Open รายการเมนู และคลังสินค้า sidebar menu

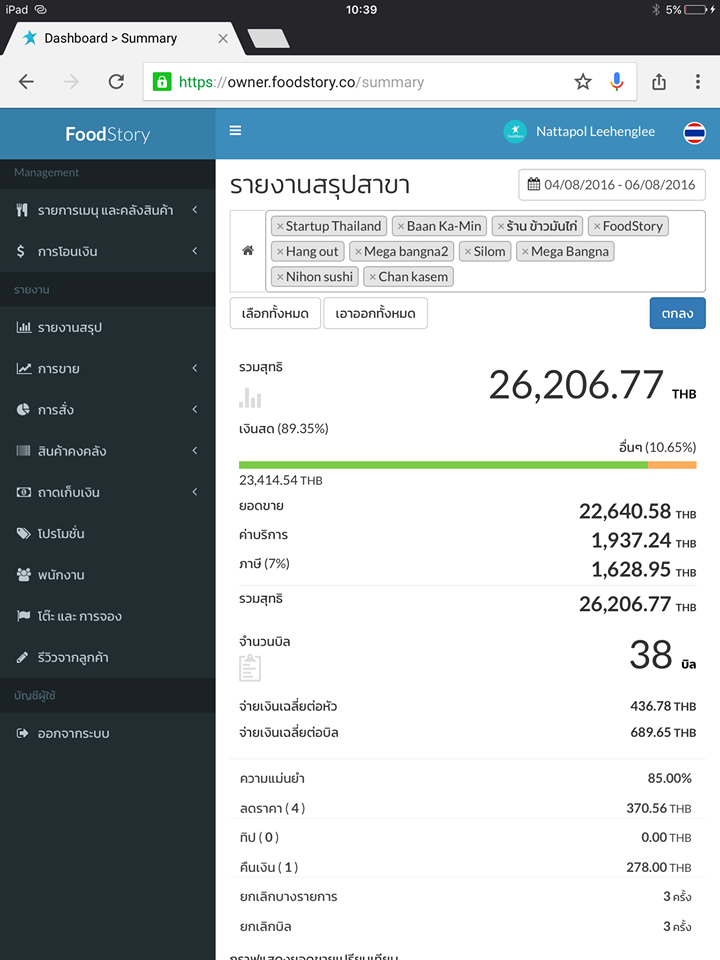pos(107,210)
